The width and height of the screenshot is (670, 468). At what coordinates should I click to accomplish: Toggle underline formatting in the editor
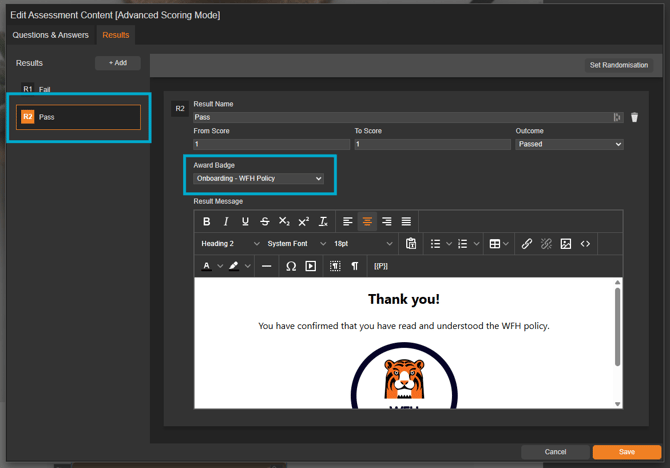coord(245,221)
